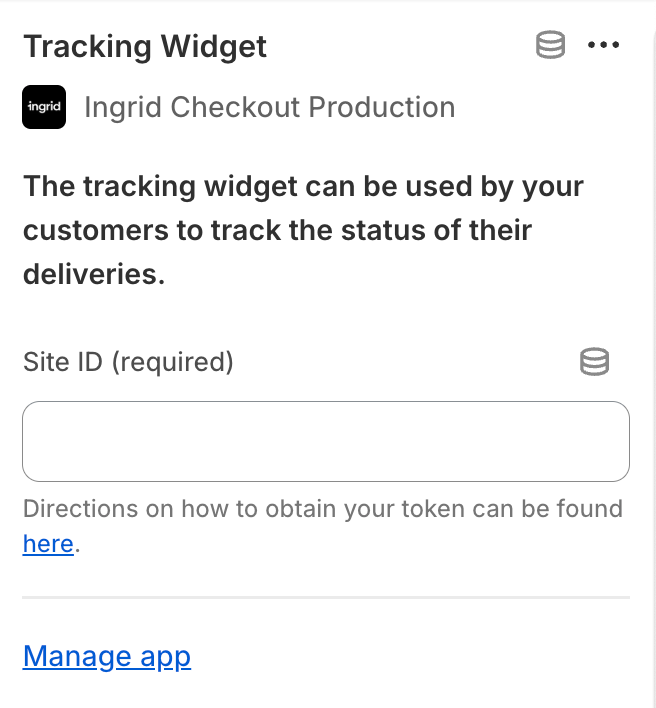Expand the Tracking Widget overflow menu dots
656x708 pixels.
tap(603, 45)
